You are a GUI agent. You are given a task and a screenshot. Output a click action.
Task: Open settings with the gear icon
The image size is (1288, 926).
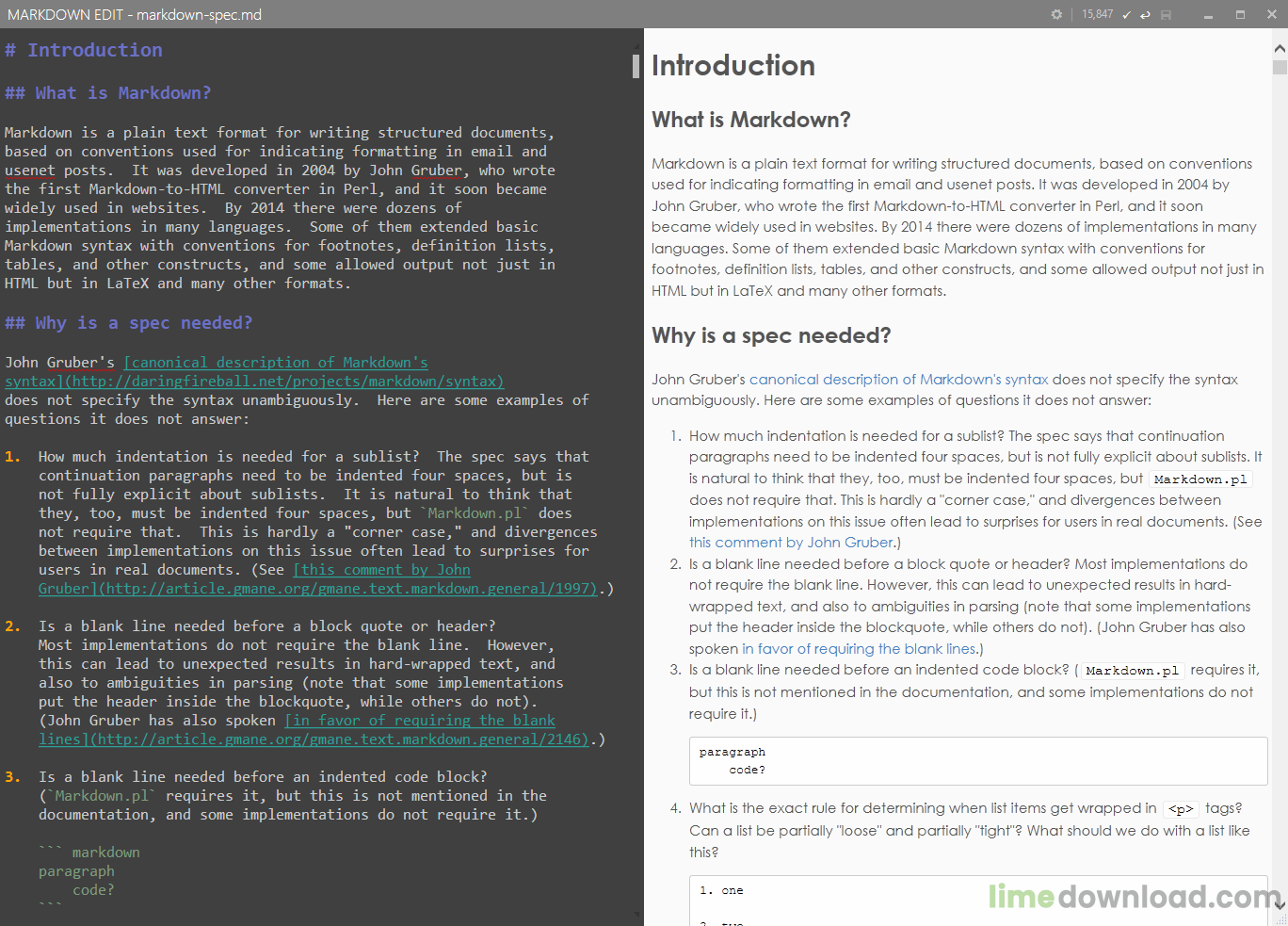[x=1055, y=14]
